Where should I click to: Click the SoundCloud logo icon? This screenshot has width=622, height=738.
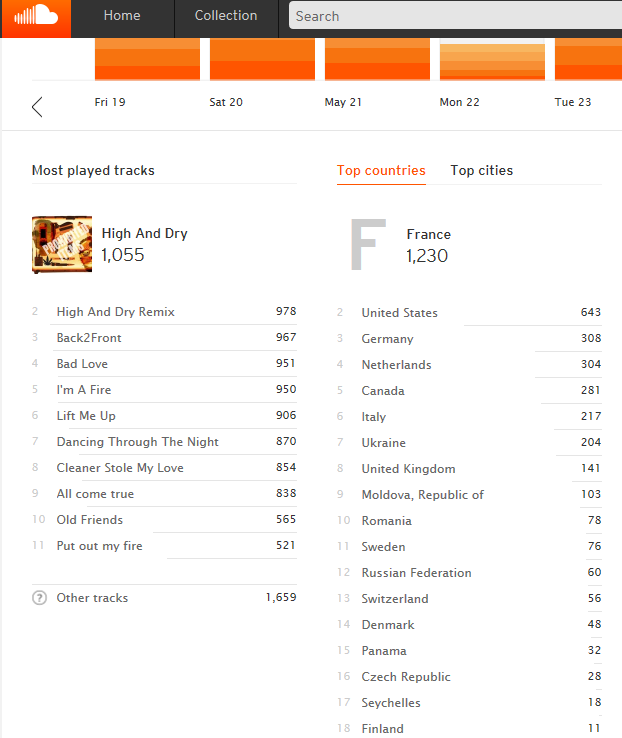[x=36, y=17]
